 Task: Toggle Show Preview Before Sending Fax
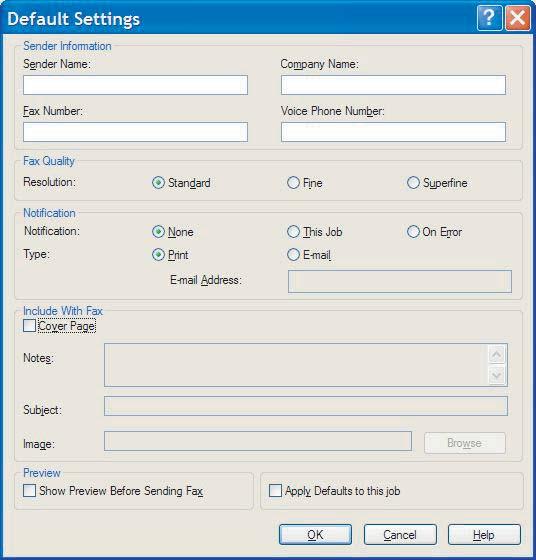point(29,491)
